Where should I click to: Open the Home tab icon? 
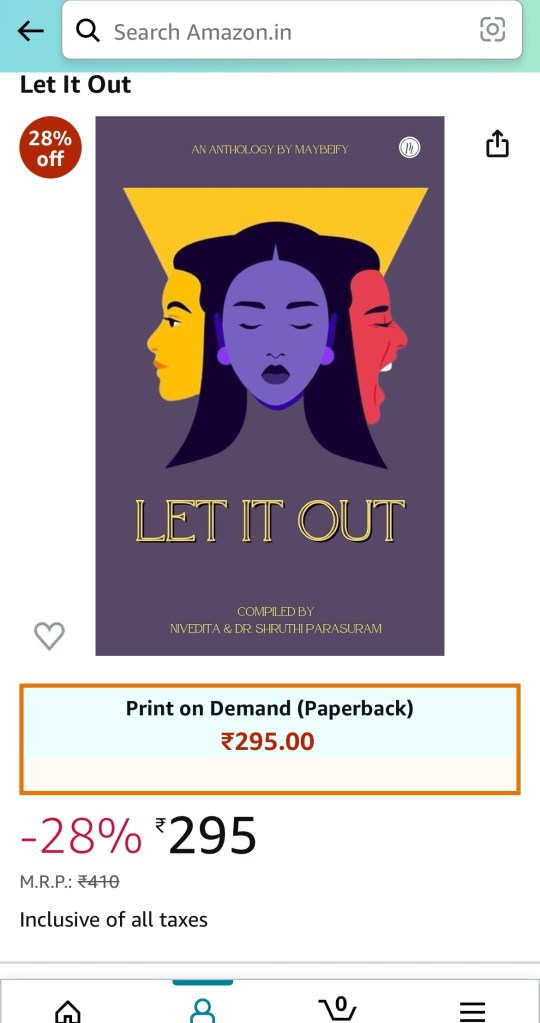click(68, 1012)
